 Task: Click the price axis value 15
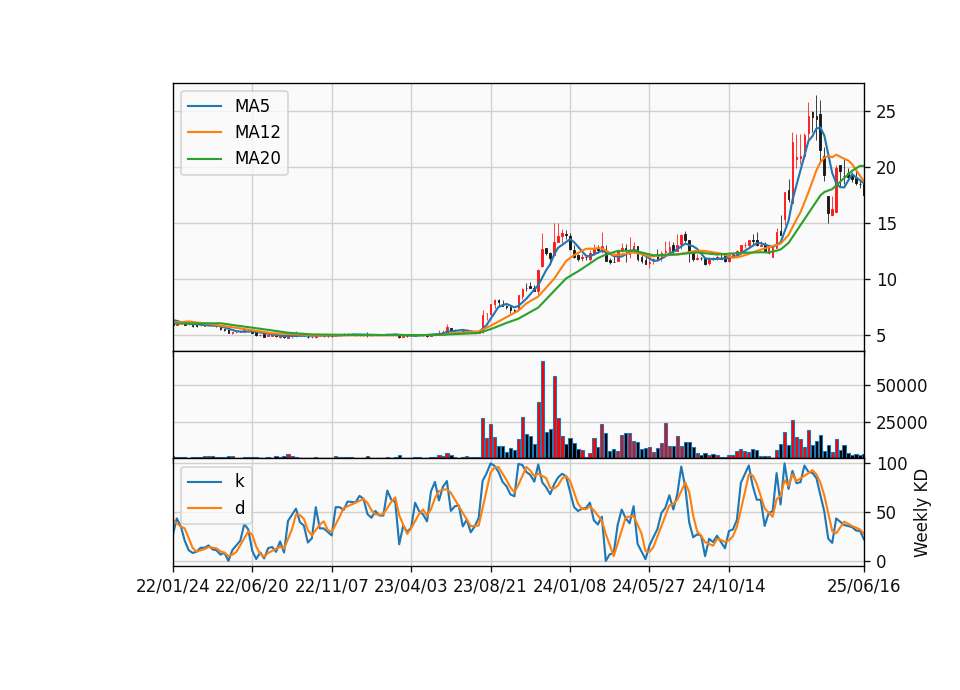coord(886,224)
